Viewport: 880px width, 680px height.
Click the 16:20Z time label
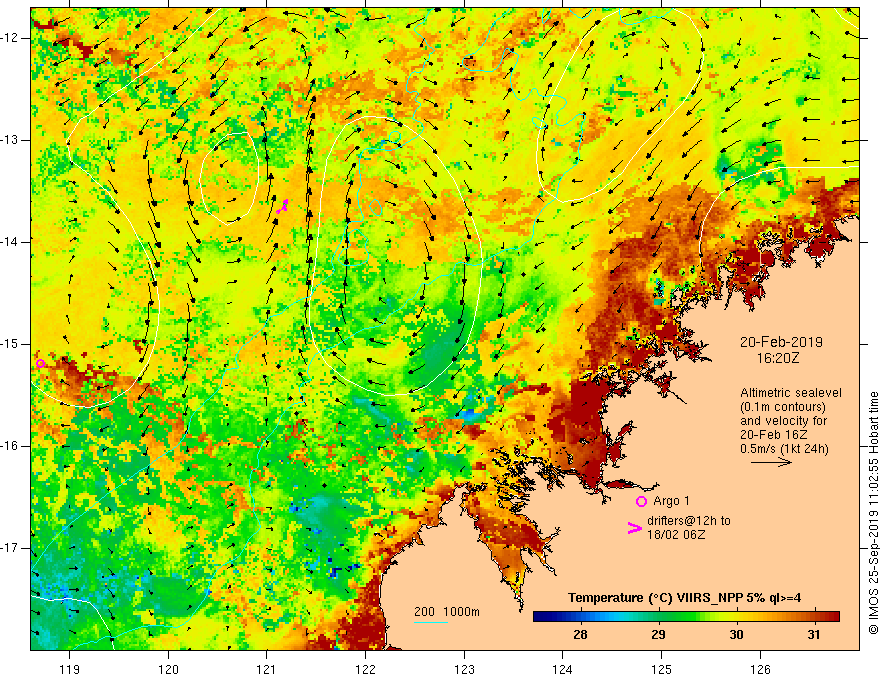tap(778, 358)
